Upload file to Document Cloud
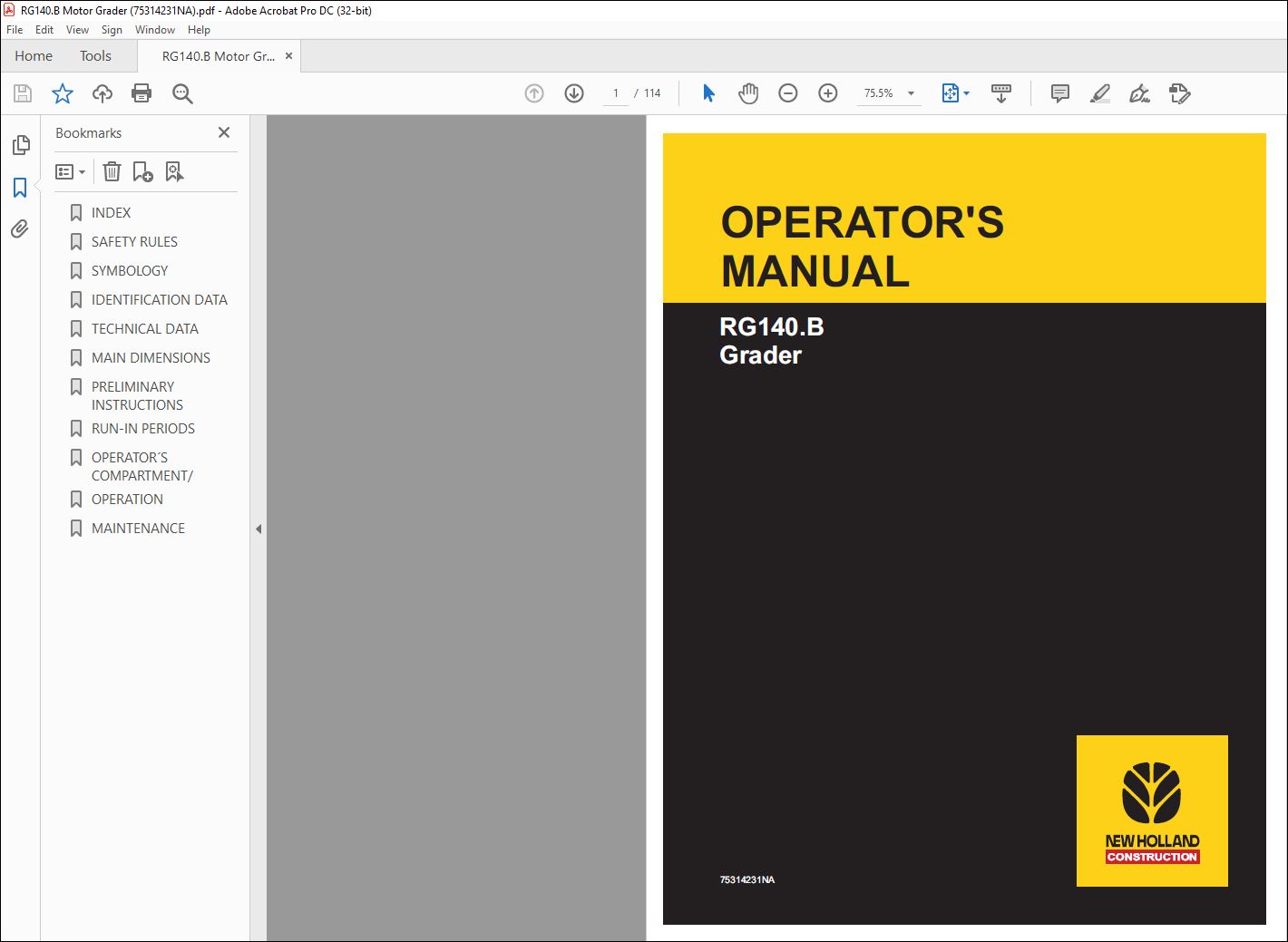1288x942 pixels. pyautogui.click(x=102, y=93)
